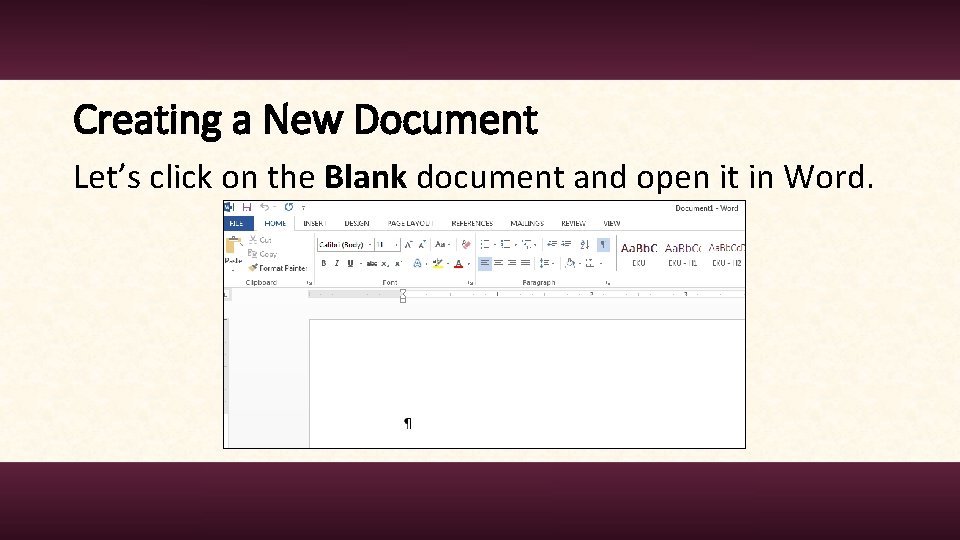960x540 pixels.
Task: Click the Text Effects glowing A icon
Action: click(417, 263)
